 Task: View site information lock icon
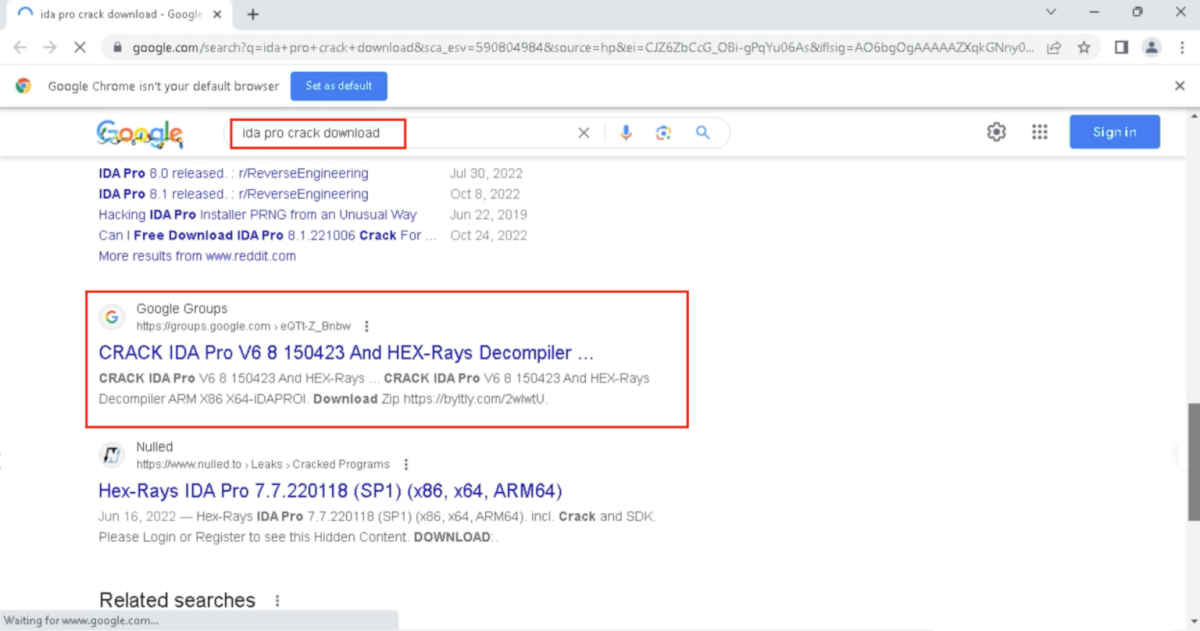point(117,47)
